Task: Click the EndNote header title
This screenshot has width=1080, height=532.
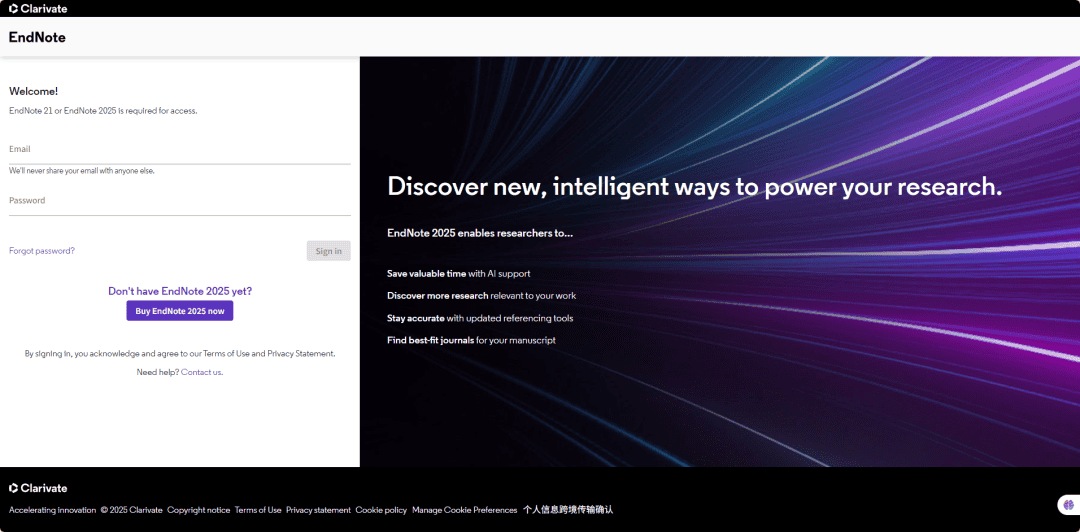Action: click(37, 37)
